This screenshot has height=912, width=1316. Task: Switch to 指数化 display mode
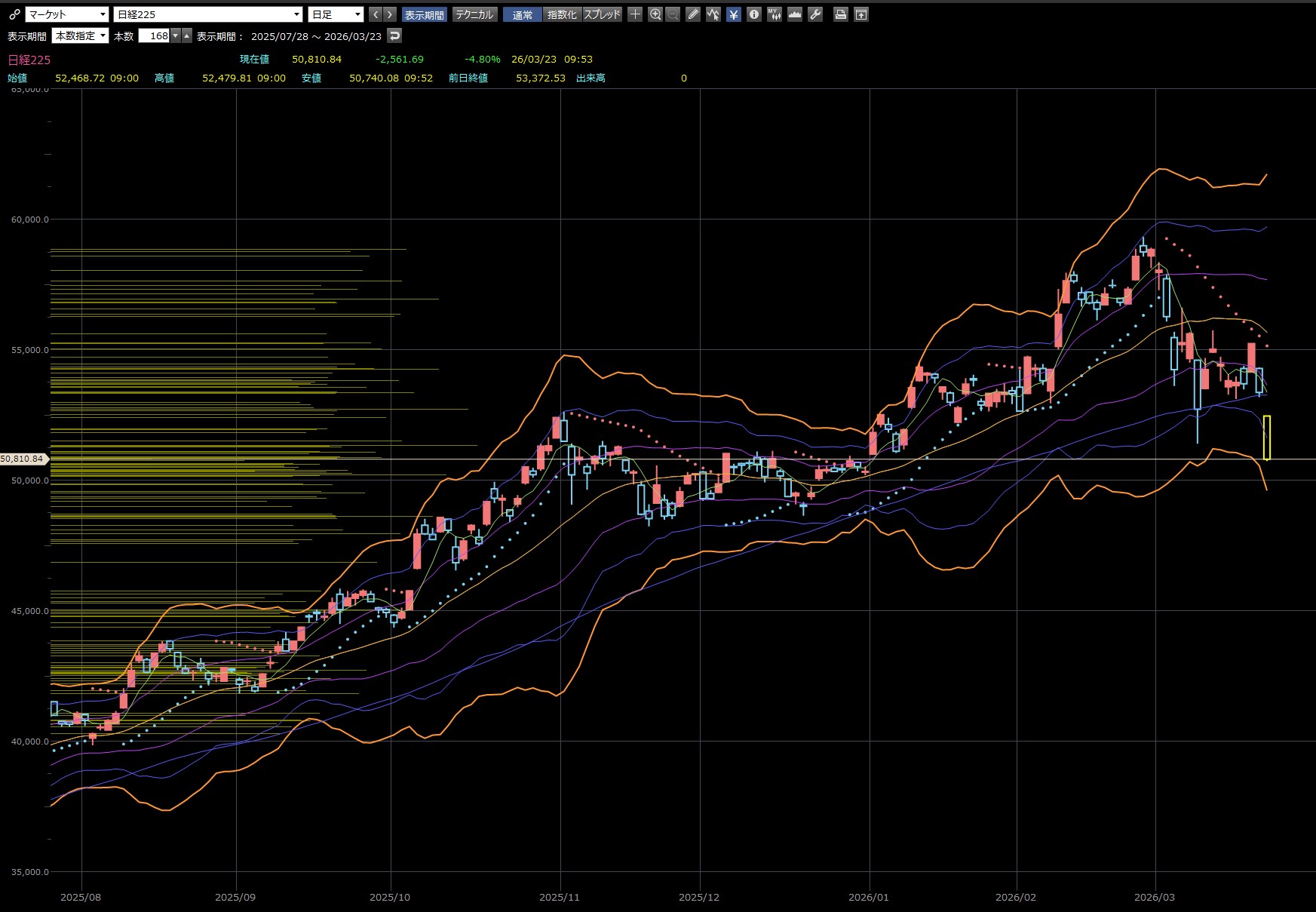pos(562,14)
